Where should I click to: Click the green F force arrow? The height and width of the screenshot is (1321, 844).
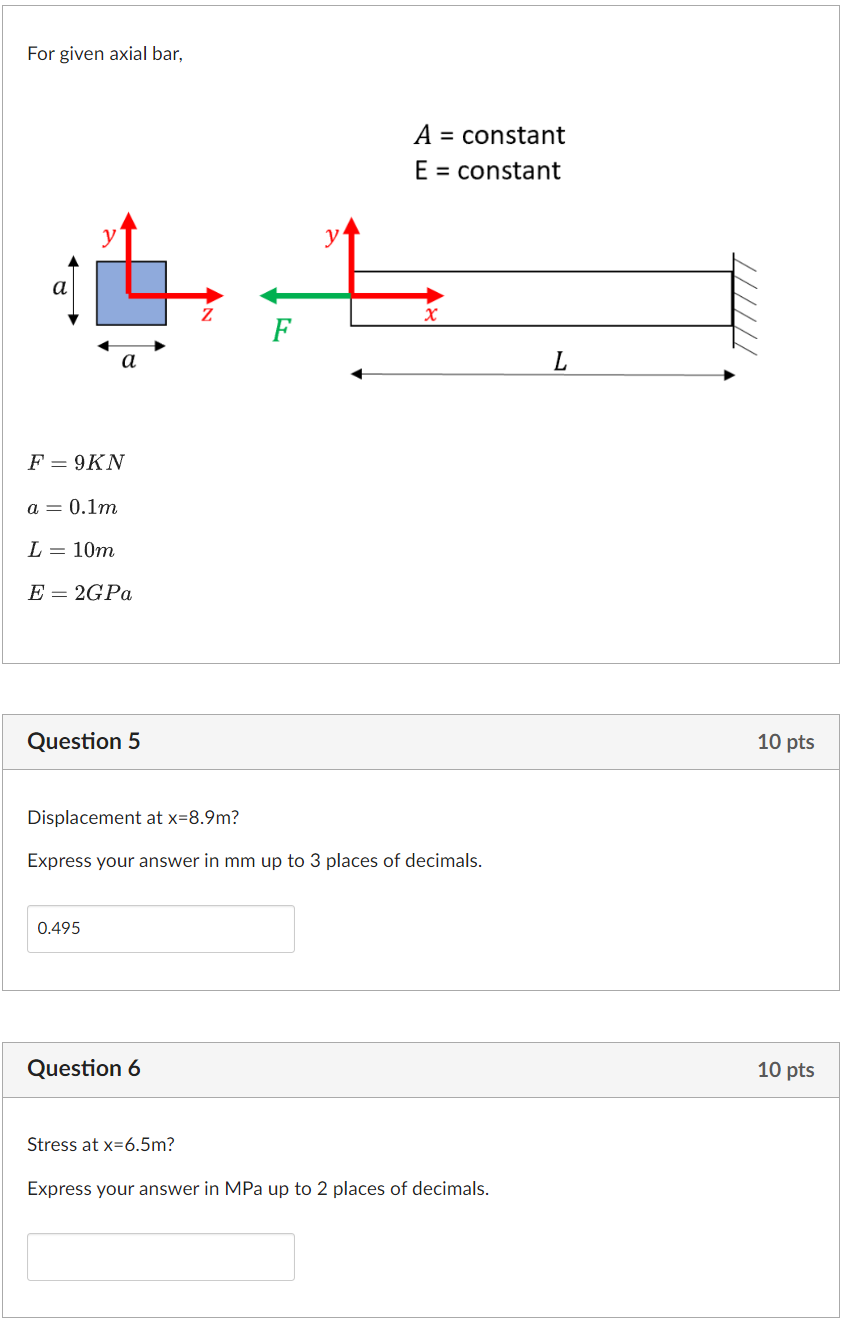pos(300,294)
